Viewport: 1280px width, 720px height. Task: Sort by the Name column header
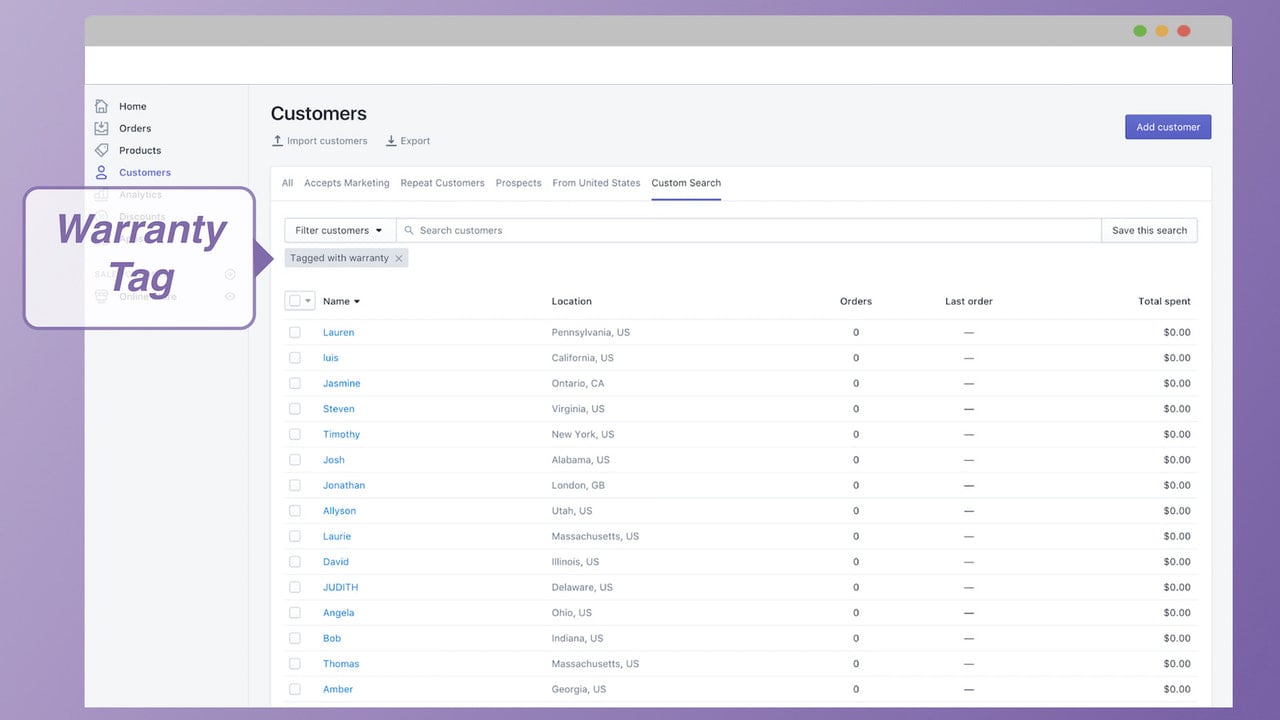coord(341,301)
